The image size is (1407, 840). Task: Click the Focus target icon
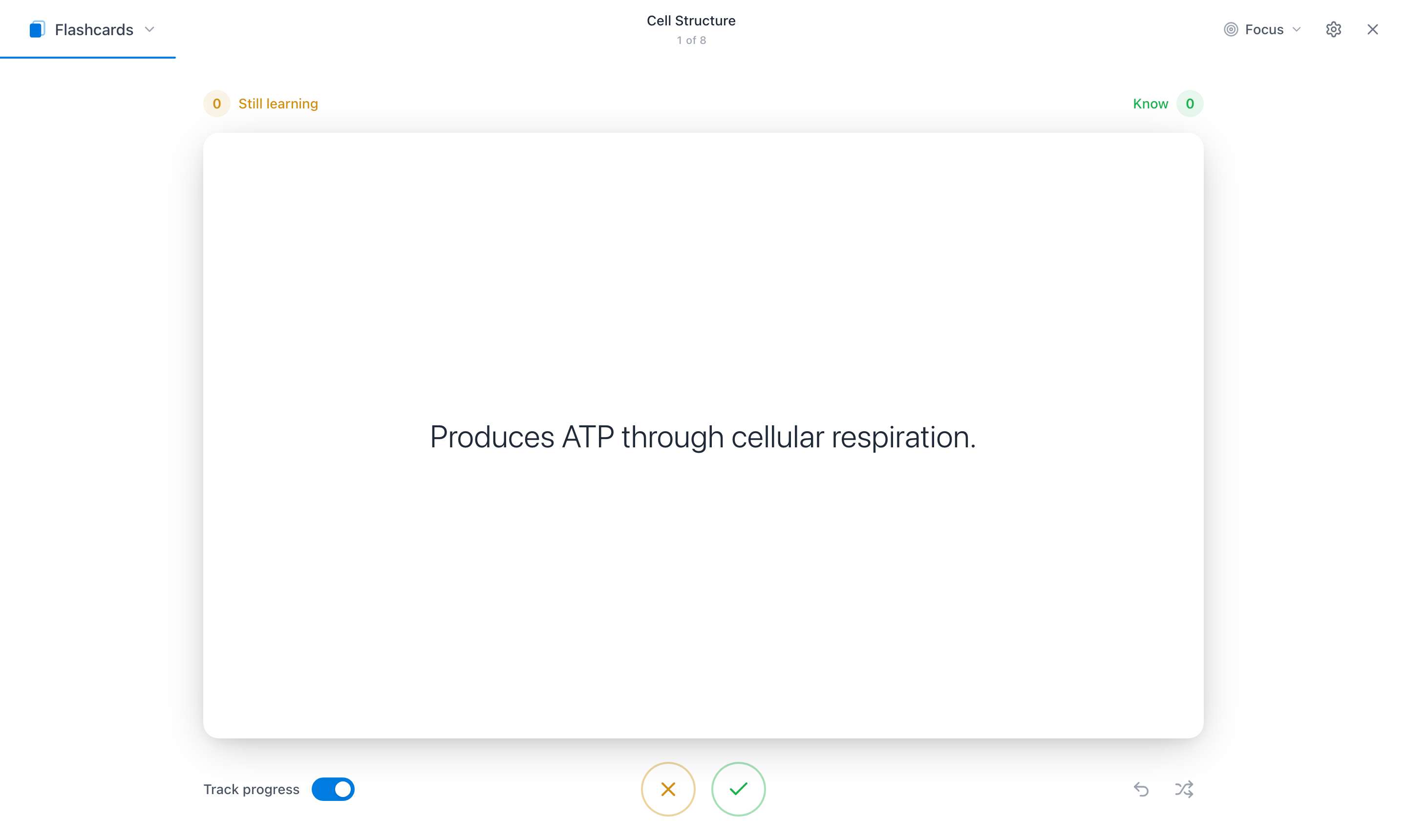[x=1230, y=29]
